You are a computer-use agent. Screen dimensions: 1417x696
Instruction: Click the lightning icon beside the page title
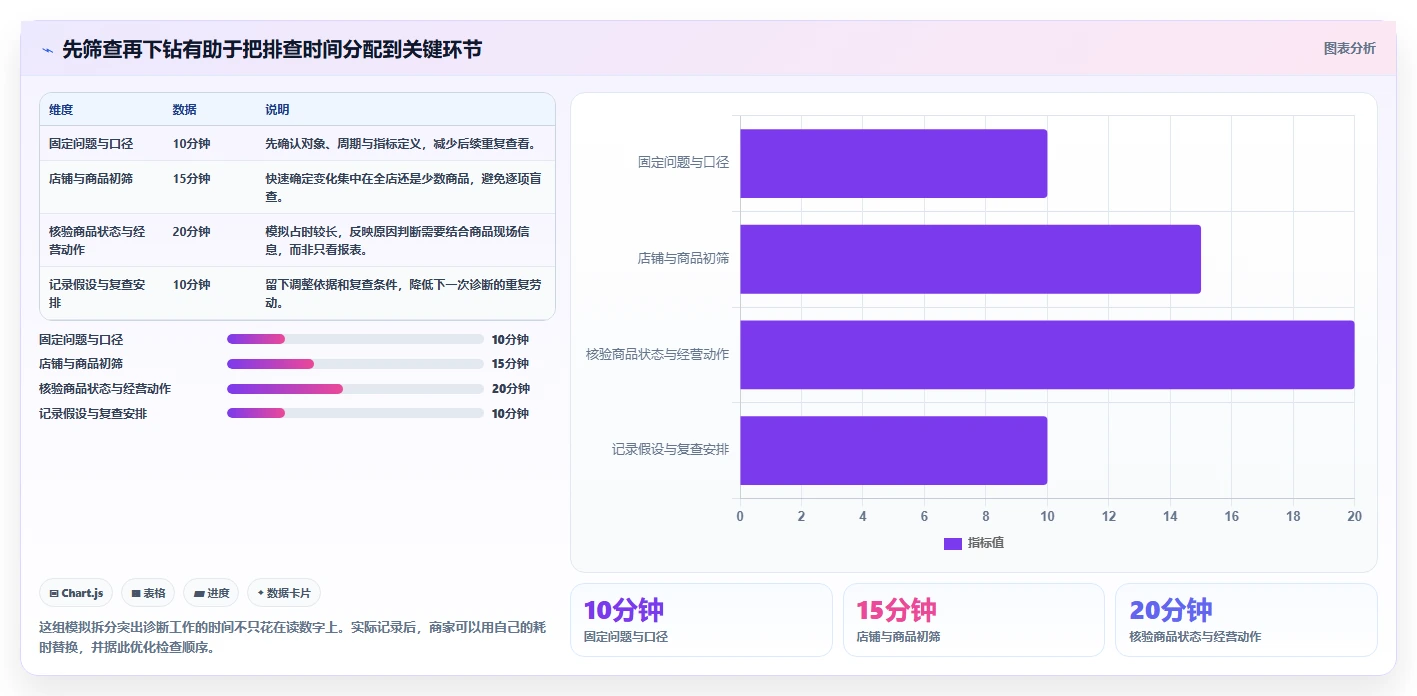coord(47,49)
